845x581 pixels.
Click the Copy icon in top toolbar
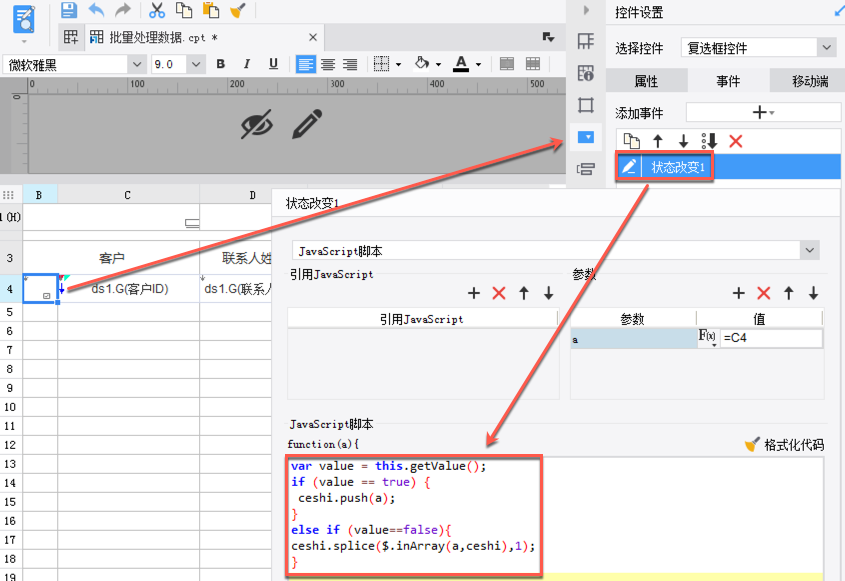tap(184, 10)
